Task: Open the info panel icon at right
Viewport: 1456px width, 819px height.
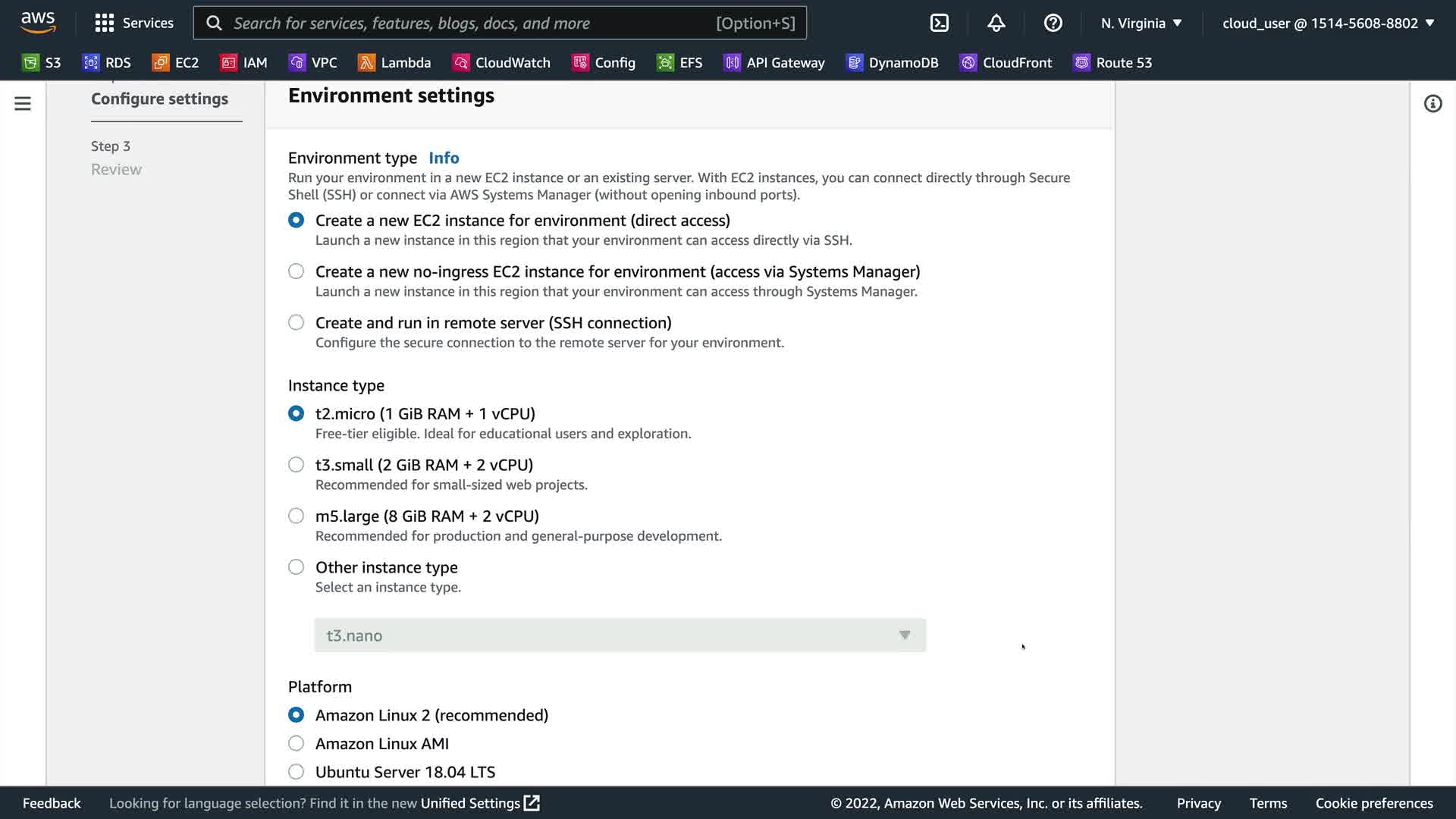Action: (x=1432, y=103)
